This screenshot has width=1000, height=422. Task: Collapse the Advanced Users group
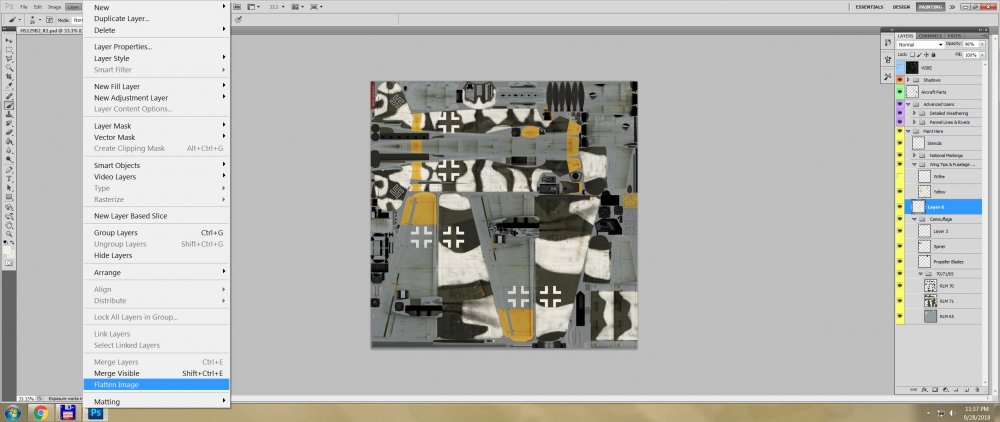(908, 104)
